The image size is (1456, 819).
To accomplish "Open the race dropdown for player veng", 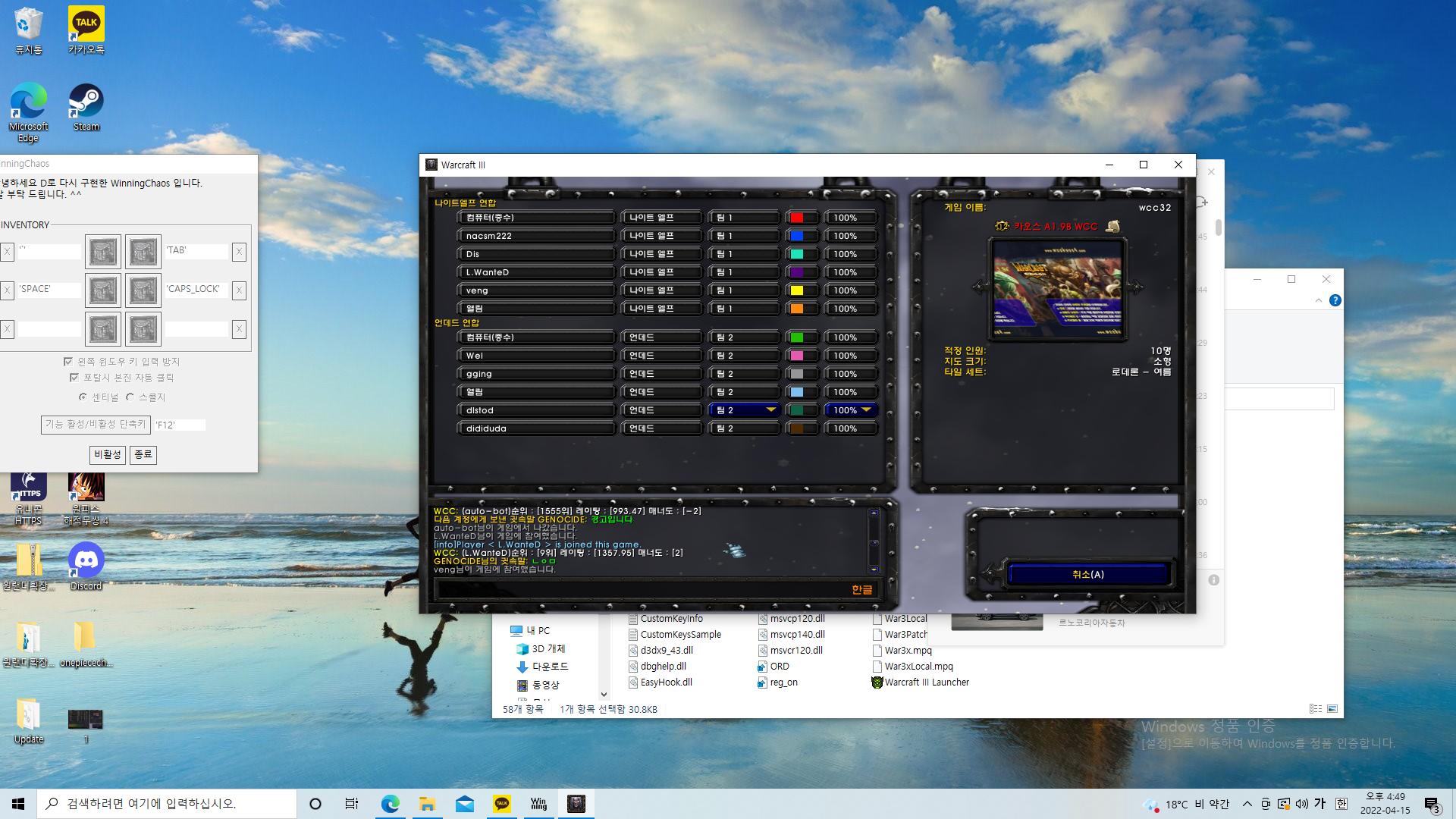I will [661, 290].
